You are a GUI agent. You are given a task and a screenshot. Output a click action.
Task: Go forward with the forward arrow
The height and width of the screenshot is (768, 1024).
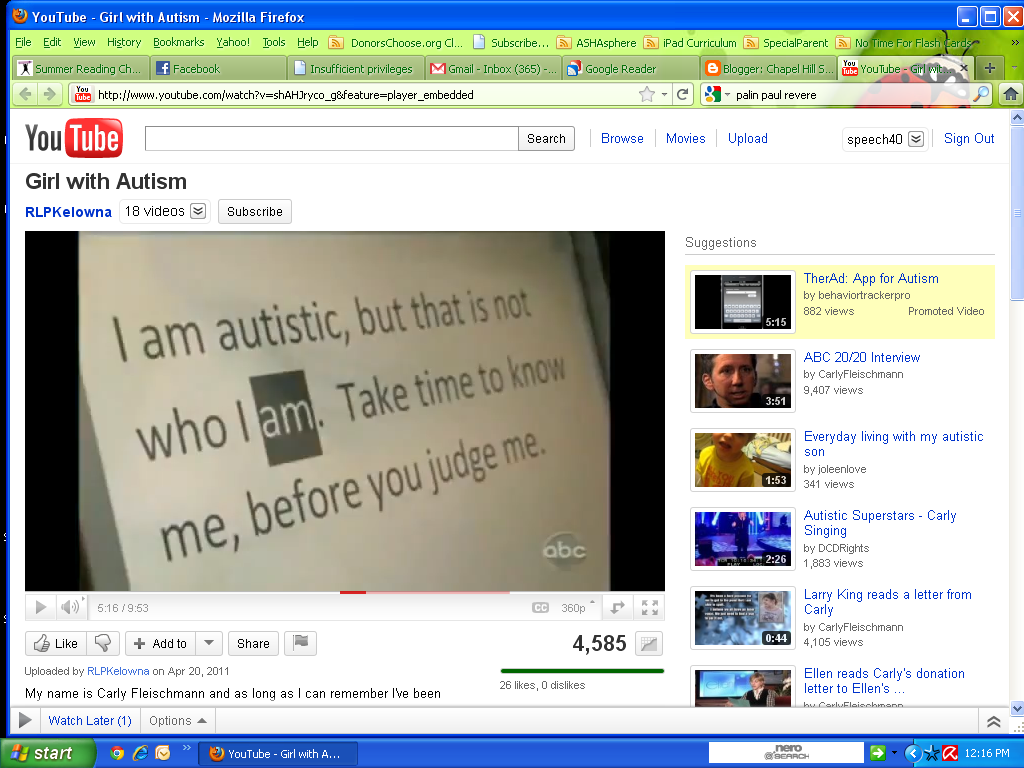click(x=50, y=94)
